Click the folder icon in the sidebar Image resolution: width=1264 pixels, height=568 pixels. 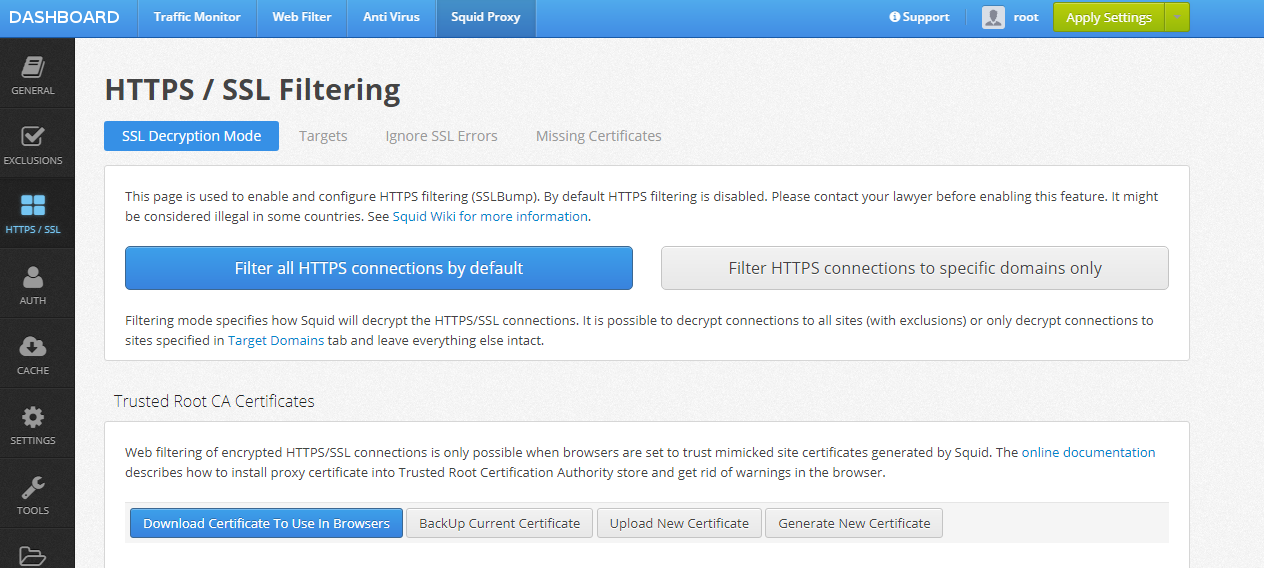pyautogui.click(x=33, y=555)
